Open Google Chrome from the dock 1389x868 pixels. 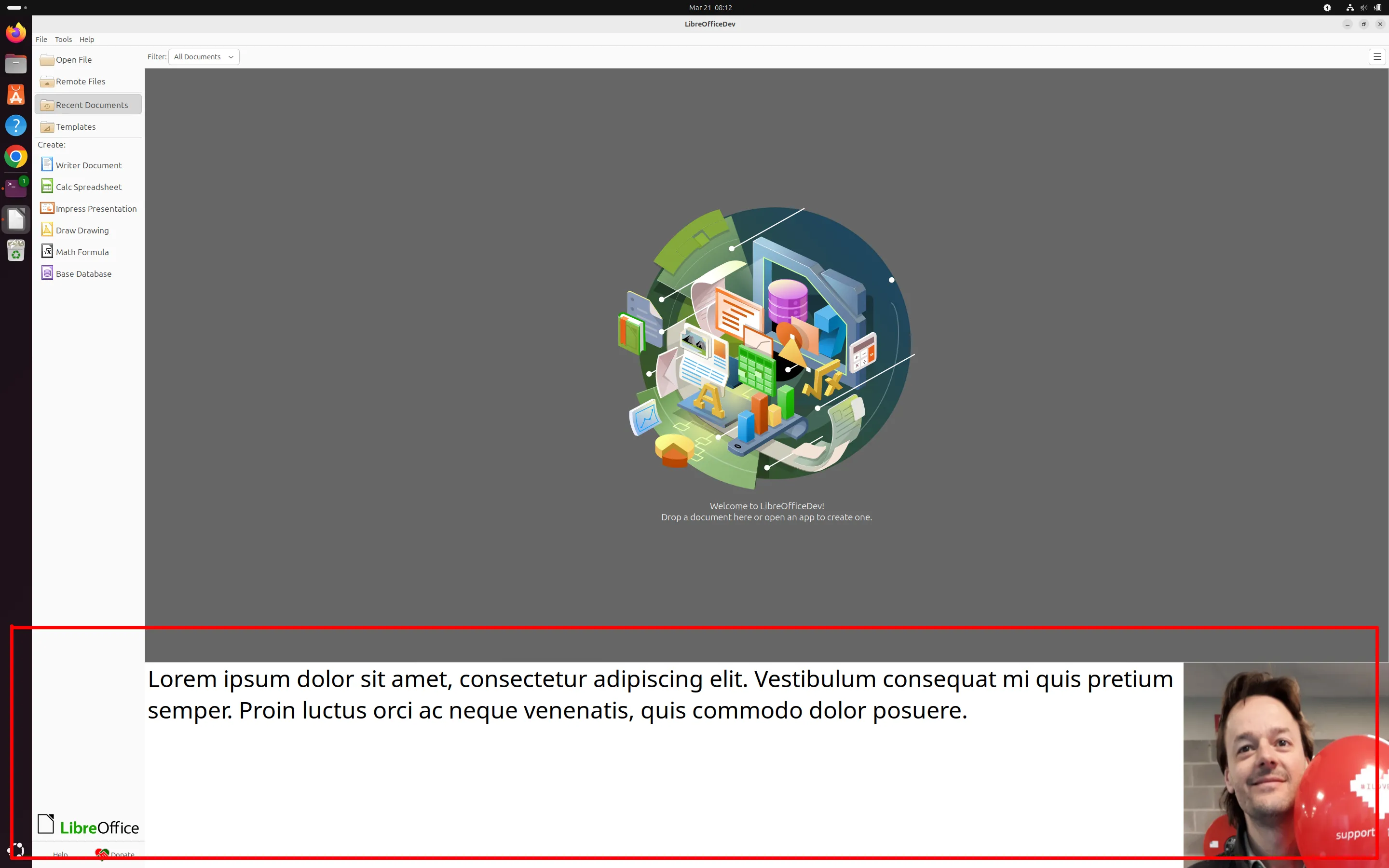click(x=16, y=156)
